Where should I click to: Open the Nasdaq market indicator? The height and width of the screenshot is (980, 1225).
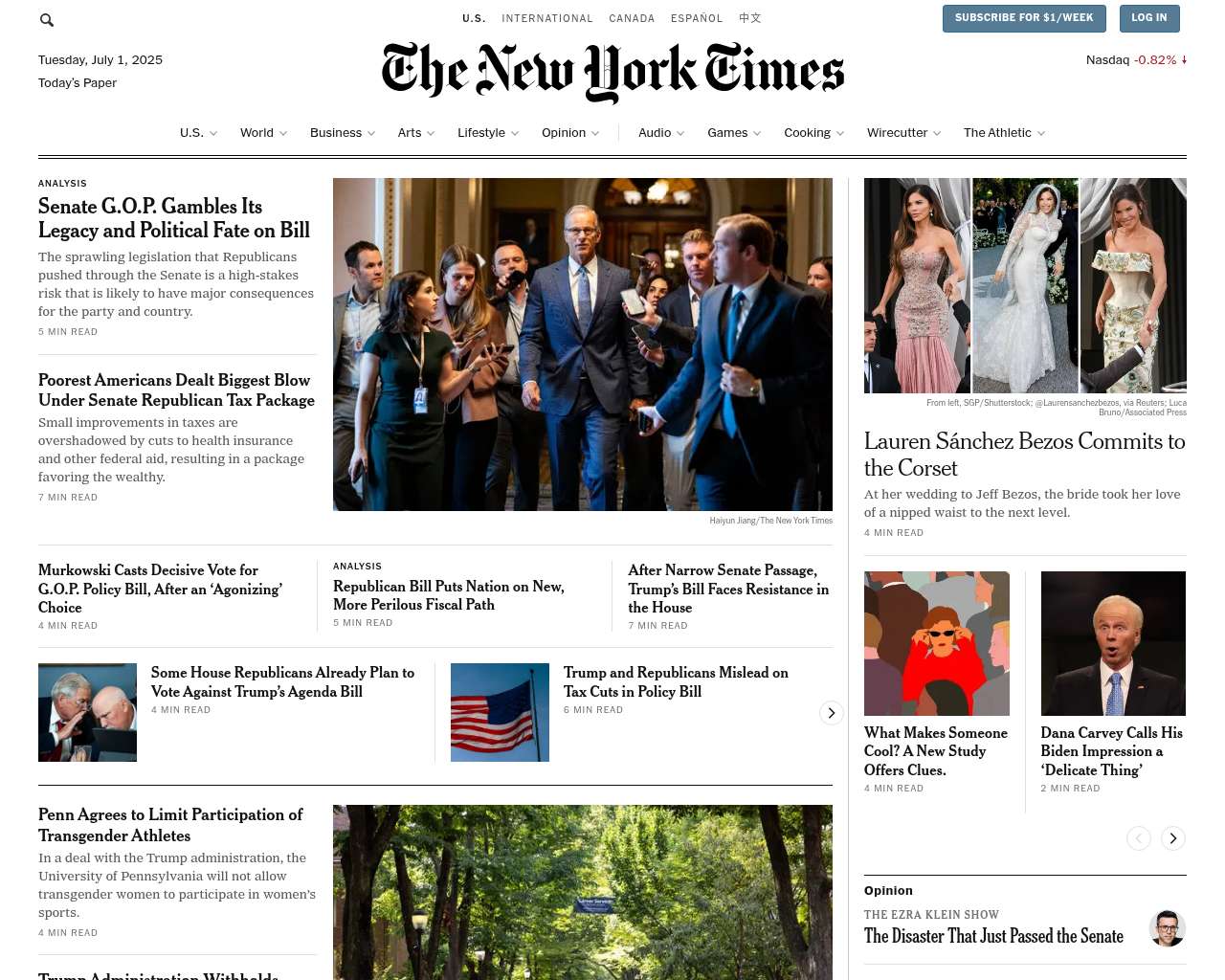(1136, 59)
